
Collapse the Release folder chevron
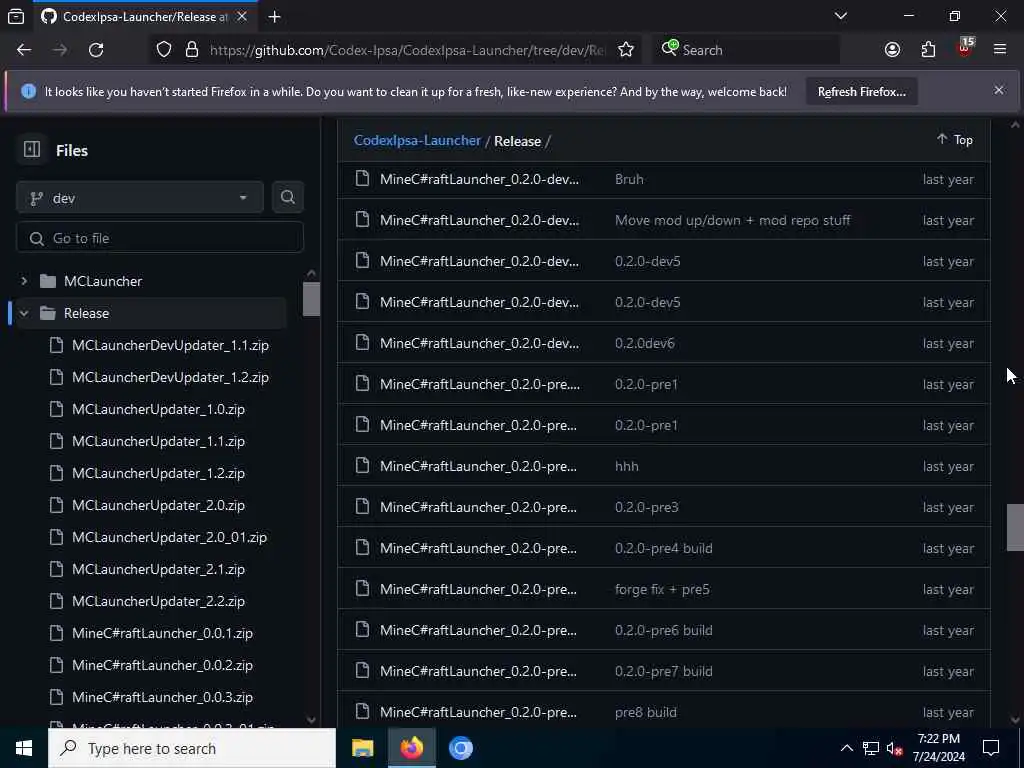[x=24, y=313]
